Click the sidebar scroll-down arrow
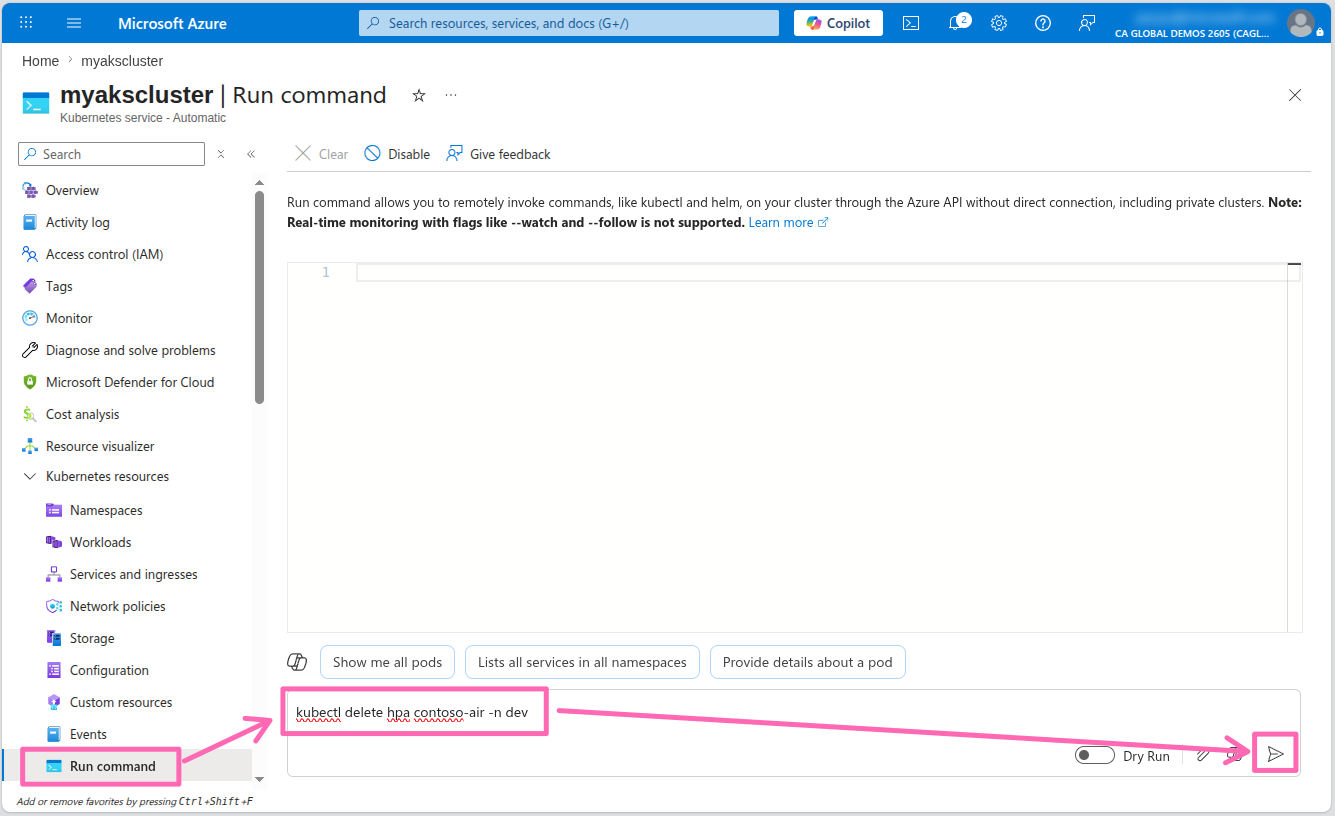The height and width of the screenshot is (816, 1335). (260, 779)
